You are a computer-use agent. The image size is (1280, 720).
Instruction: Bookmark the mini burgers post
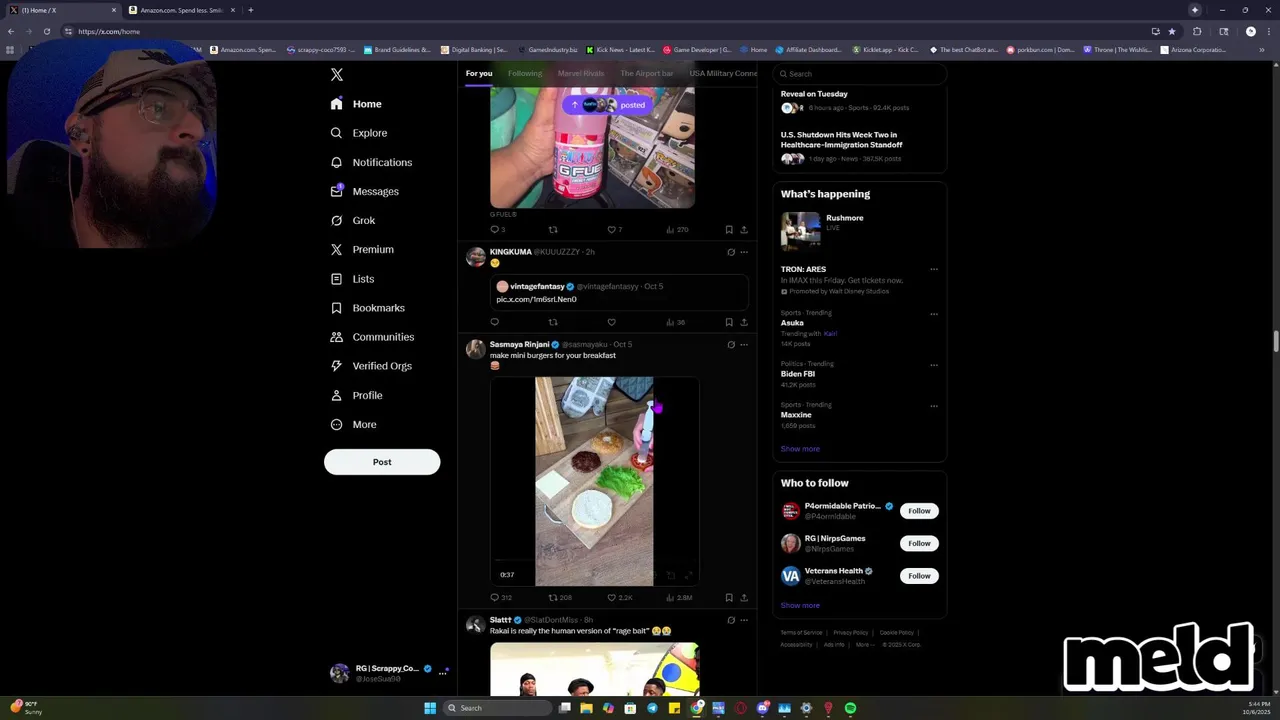728,597
